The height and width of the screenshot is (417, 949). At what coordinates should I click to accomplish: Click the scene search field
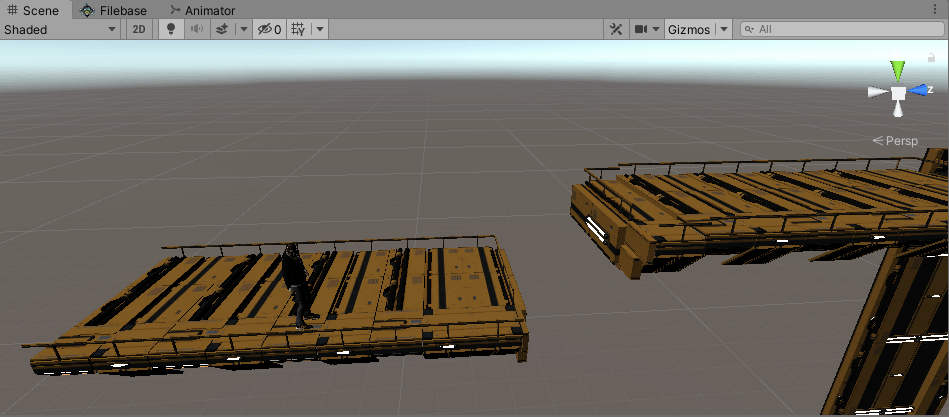pos(842,29)
